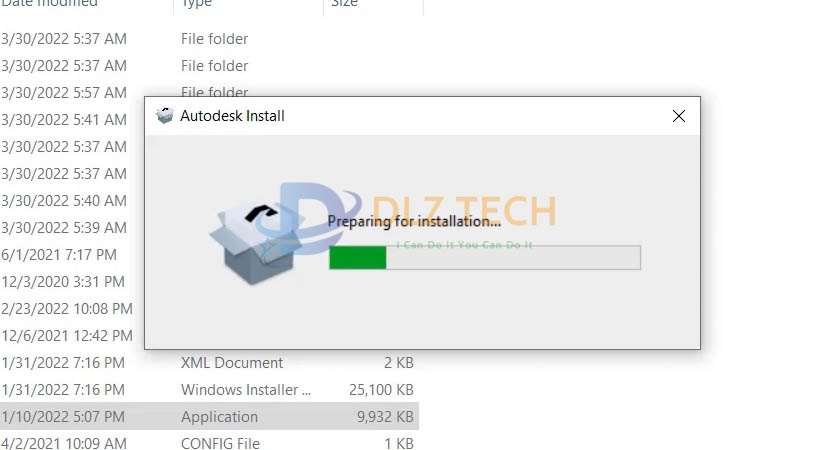
Task: Select the first File folder row
Action: (209, 39)
